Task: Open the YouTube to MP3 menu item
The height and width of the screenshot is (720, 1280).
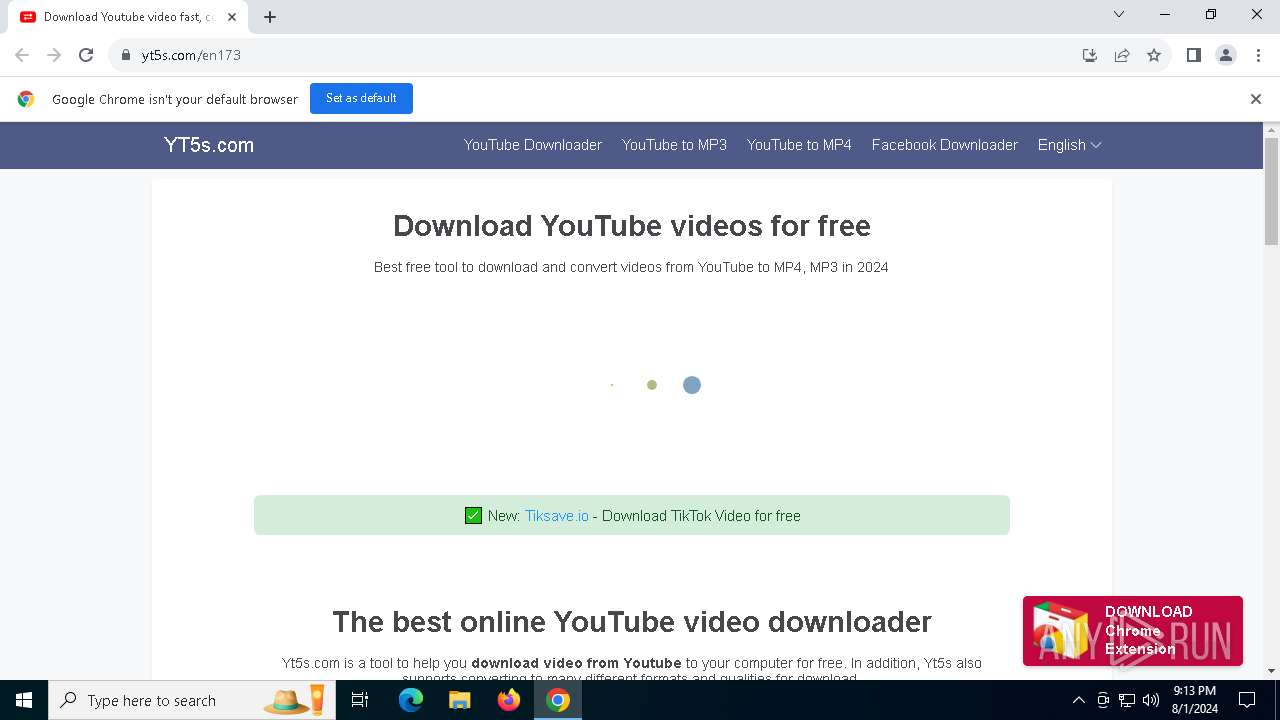Action: click(x=674, y=145)
